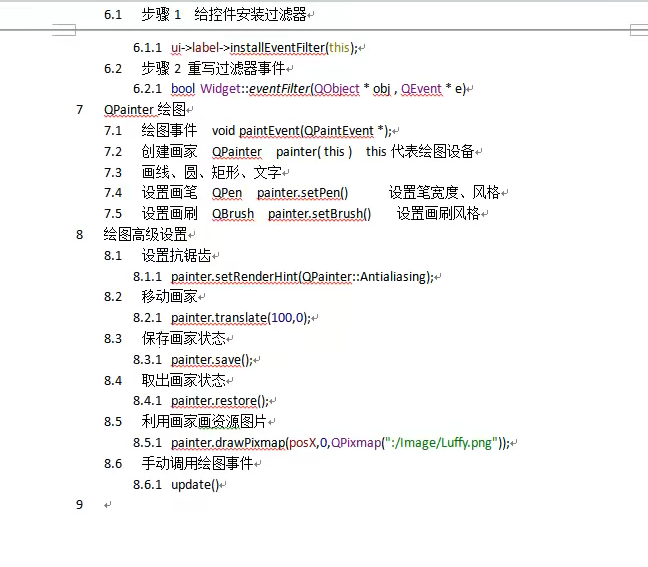Click the heading '步骤 2 重写过滤器事件'

(213, 68)
